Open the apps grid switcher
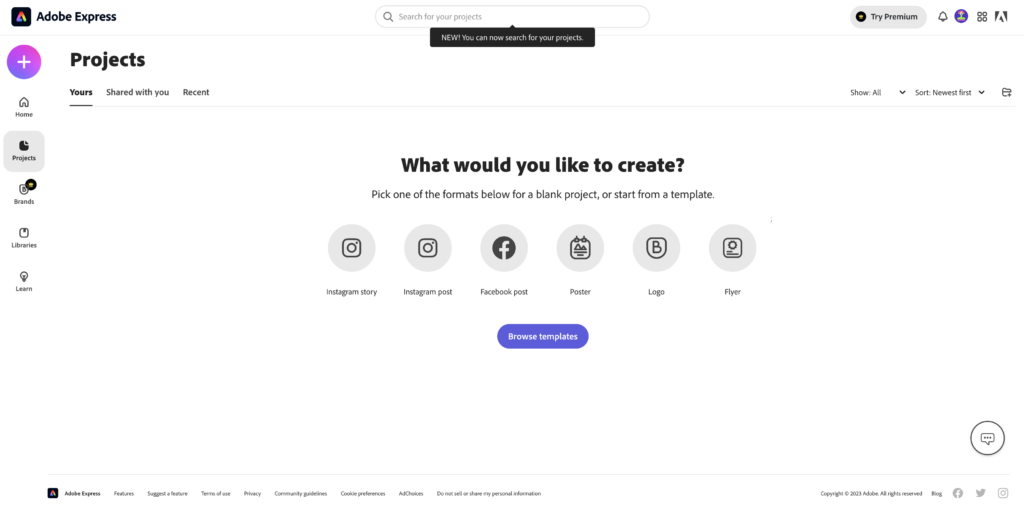 coord(982,17)
